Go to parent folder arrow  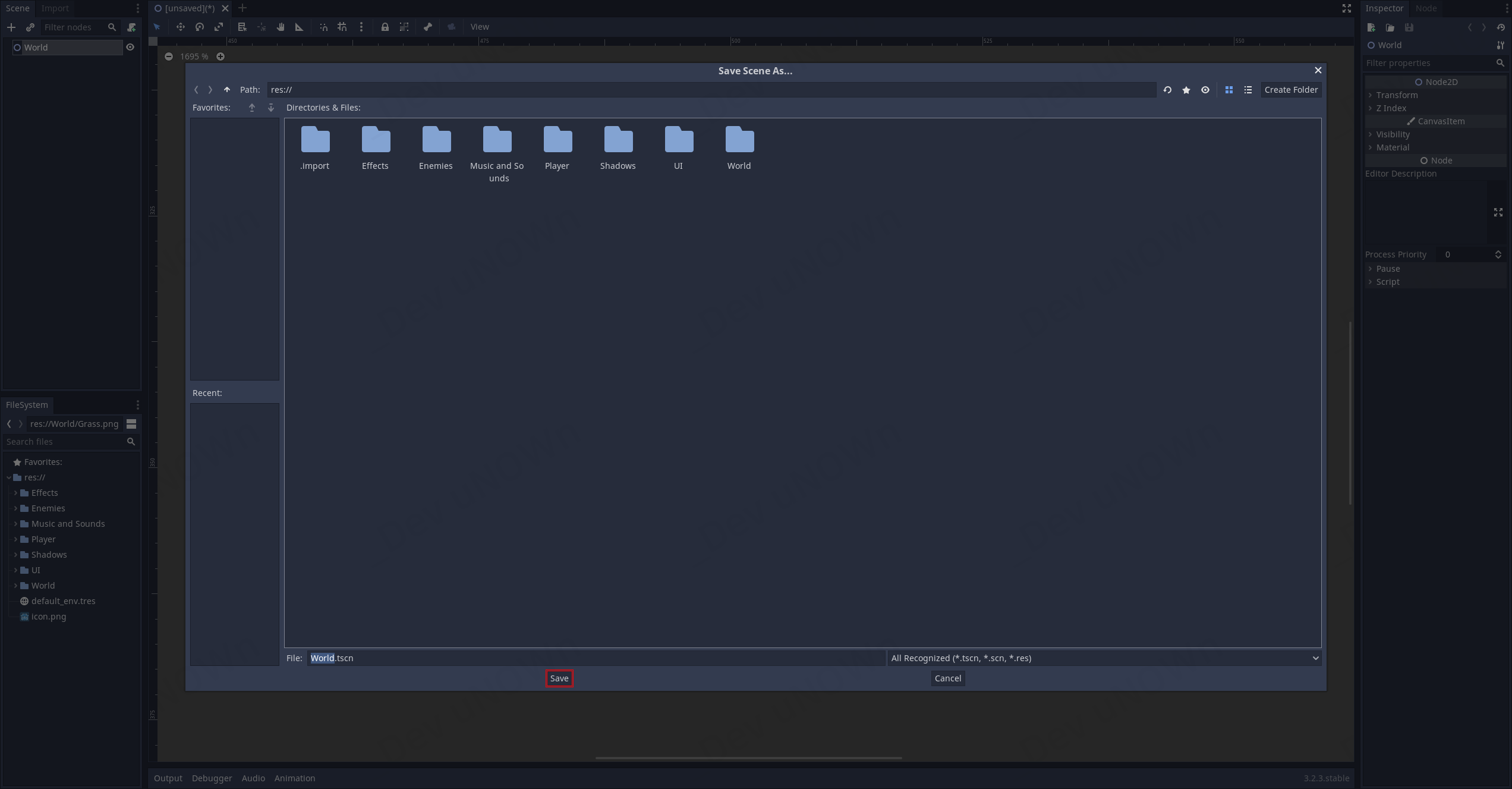(x=227, y=90)
